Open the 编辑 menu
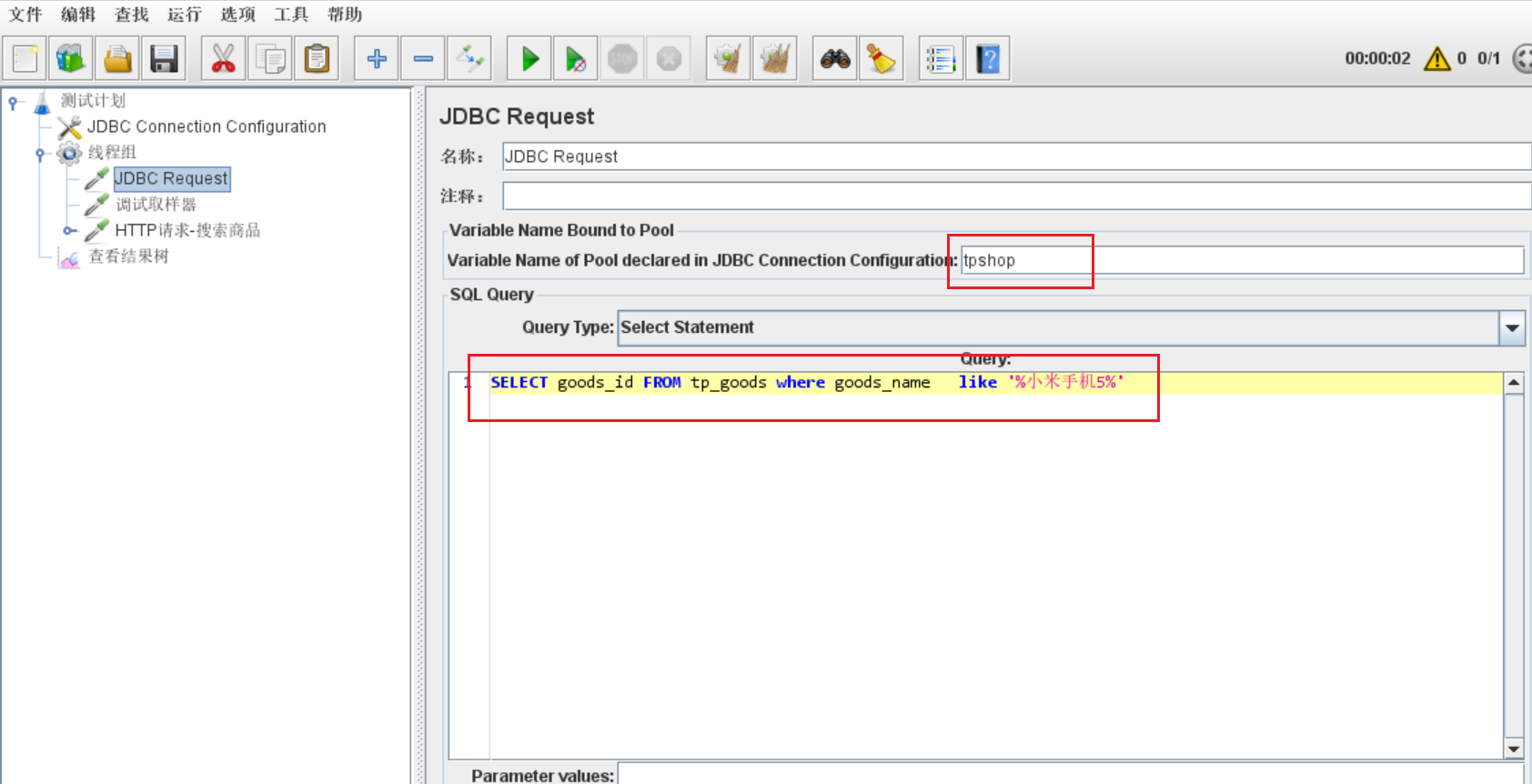Image resolution: width=1532 pixels, height=784 pixels. point(78,15)
